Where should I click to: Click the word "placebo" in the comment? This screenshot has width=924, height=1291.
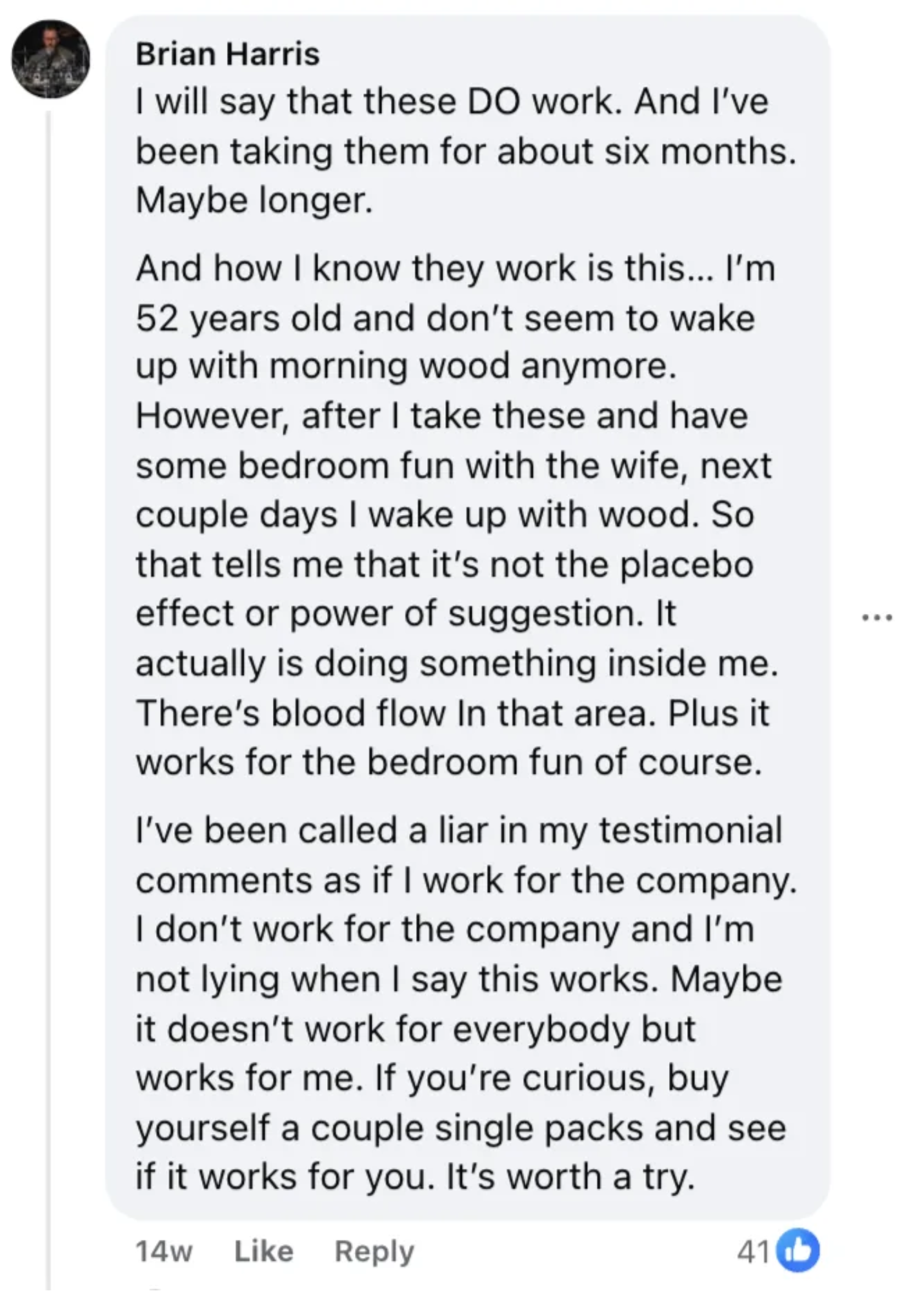[x=687, y=564]
